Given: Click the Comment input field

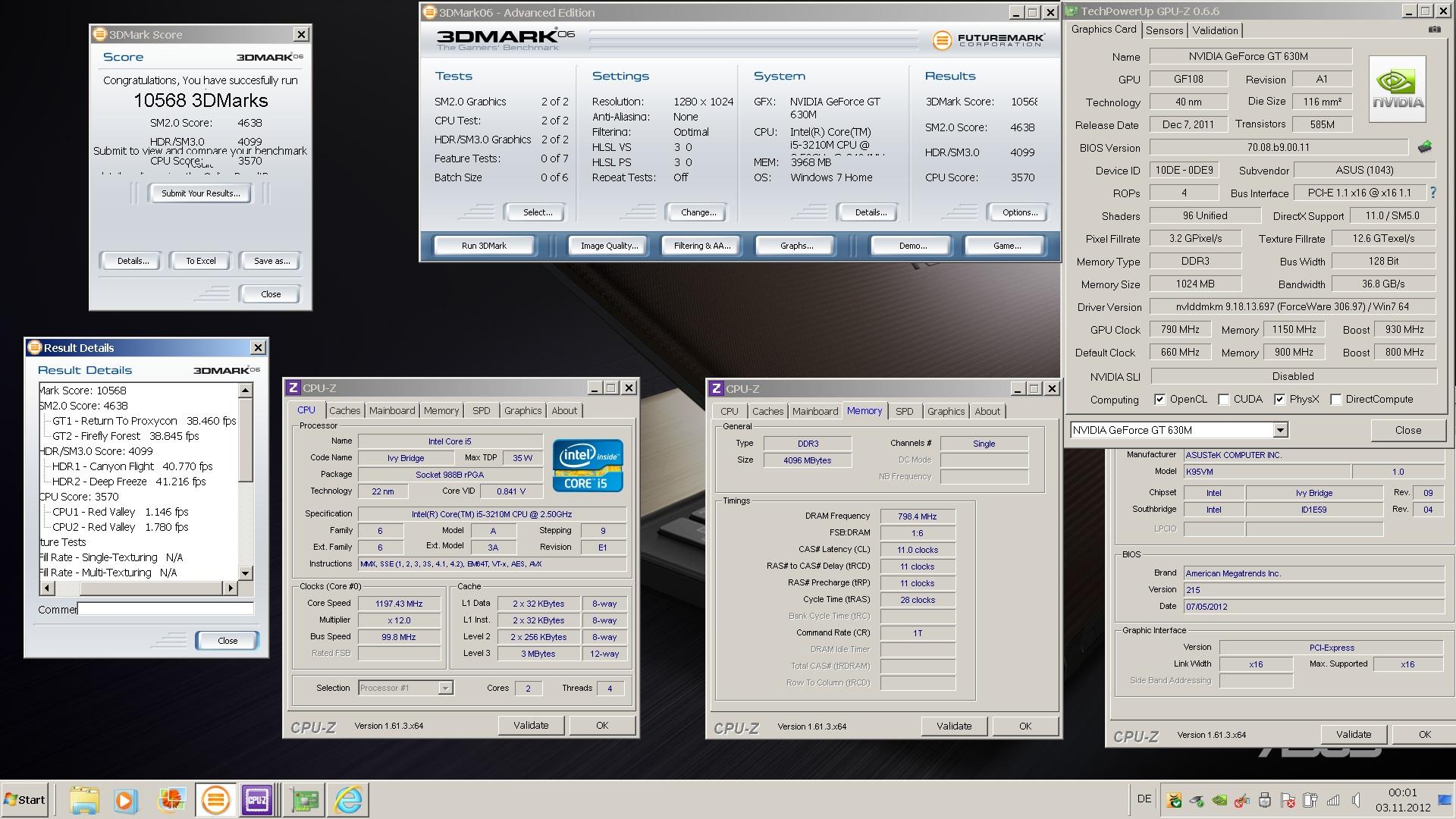Looking at the screenshot, I should [165, 609].
